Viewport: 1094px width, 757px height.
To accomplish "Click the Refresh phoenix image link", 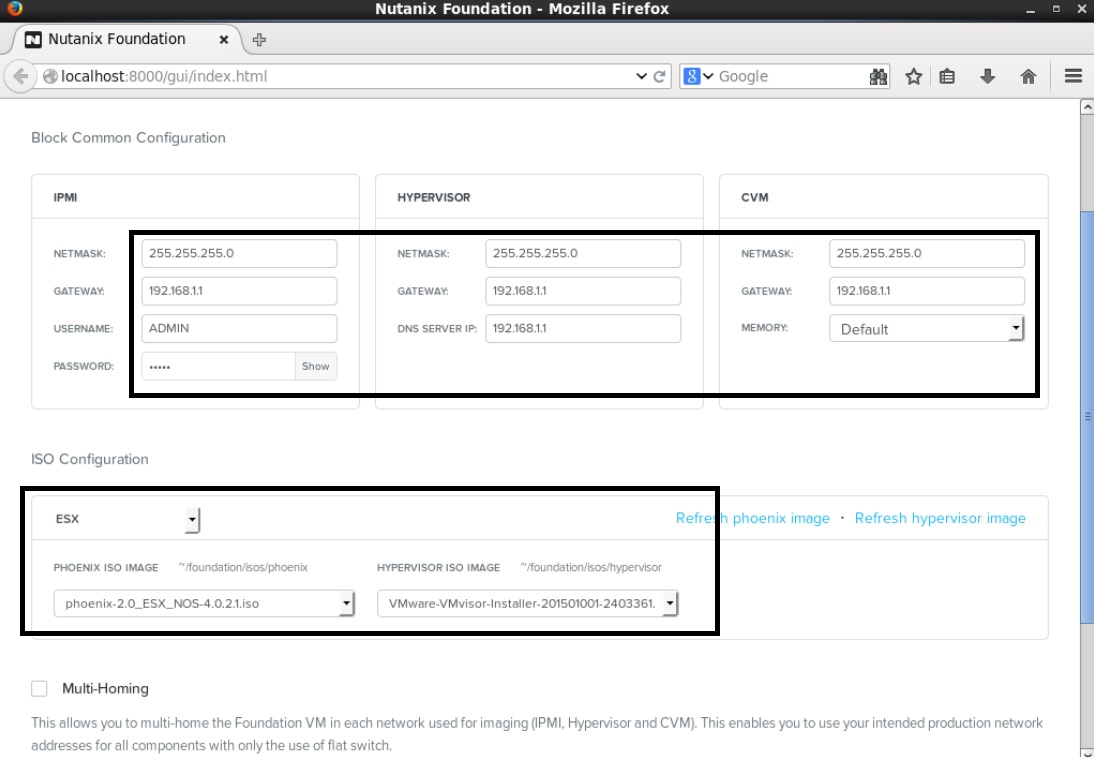I will click(x=752, y=518).
